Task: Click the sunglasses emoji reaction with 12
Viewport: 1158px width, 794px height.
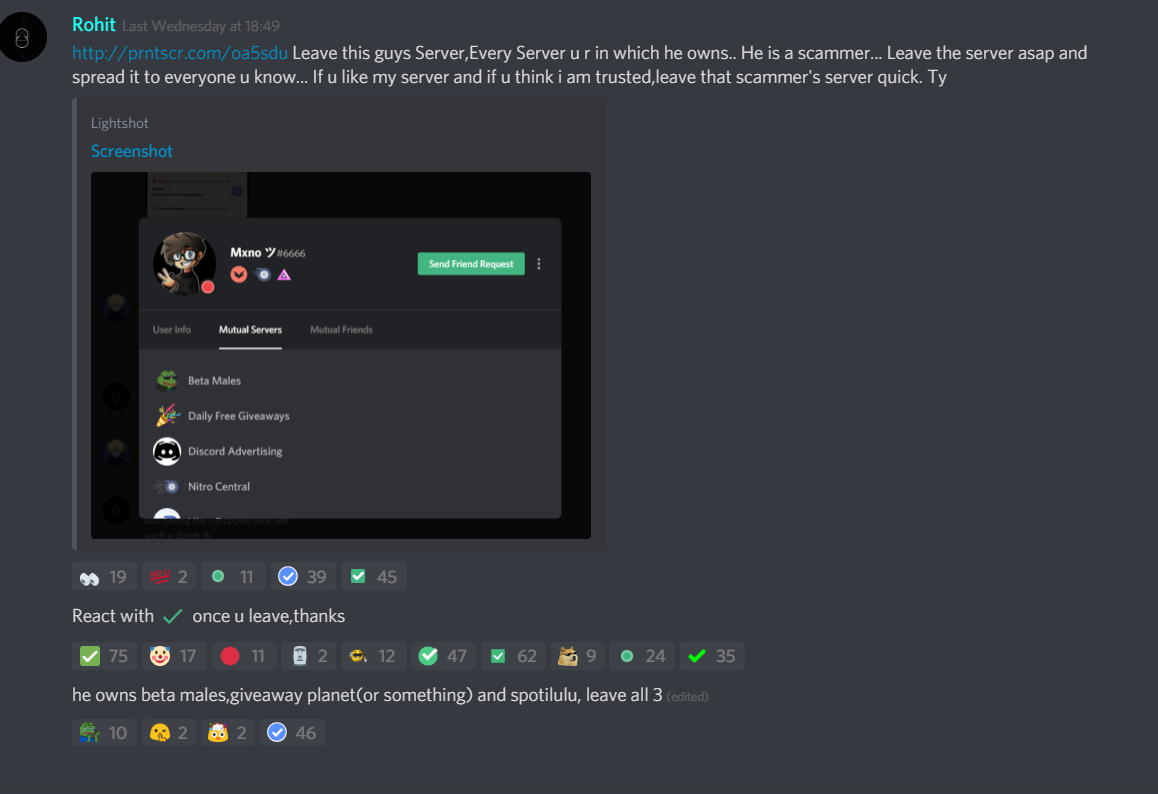Action: click(x=373, y=656)
